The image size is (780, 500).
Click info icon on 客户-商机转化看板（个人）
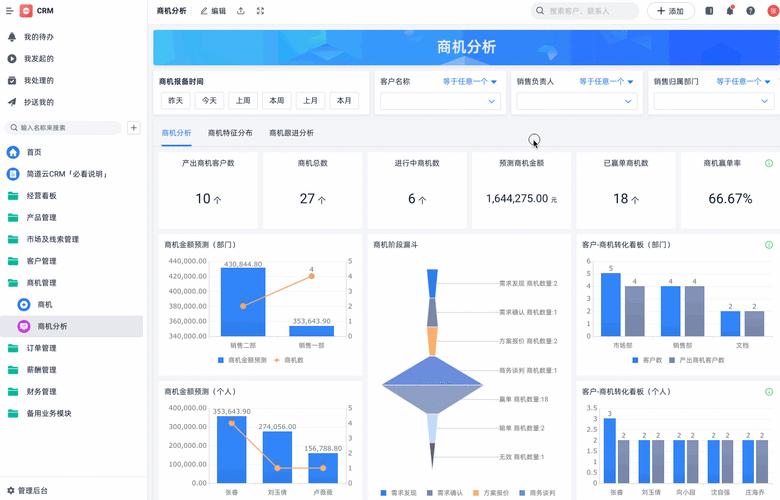(x=769, y=392)
